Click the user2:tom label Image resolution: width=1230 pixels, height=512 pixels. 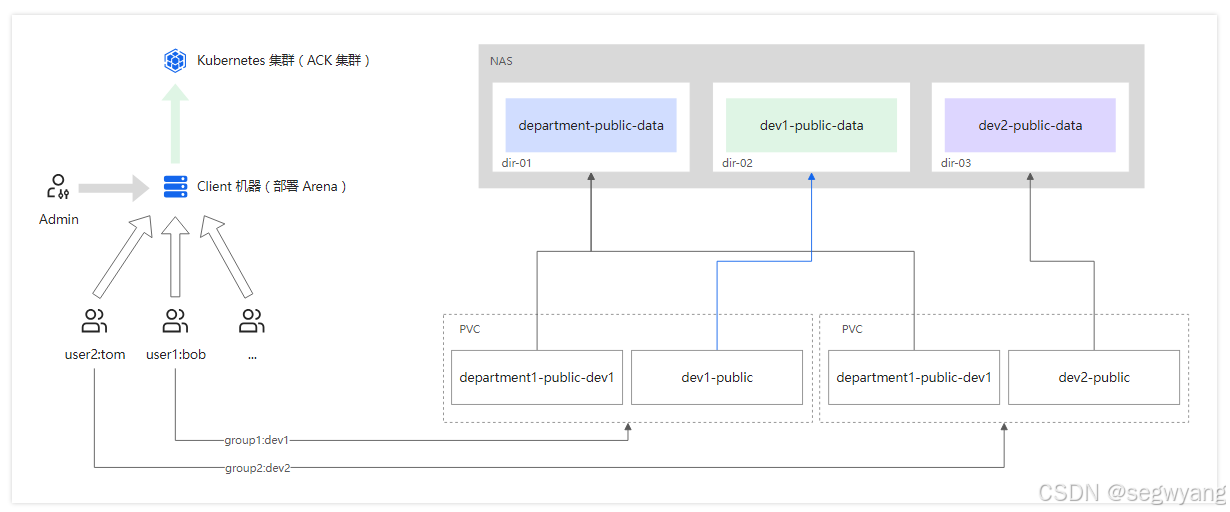(95, 354)
